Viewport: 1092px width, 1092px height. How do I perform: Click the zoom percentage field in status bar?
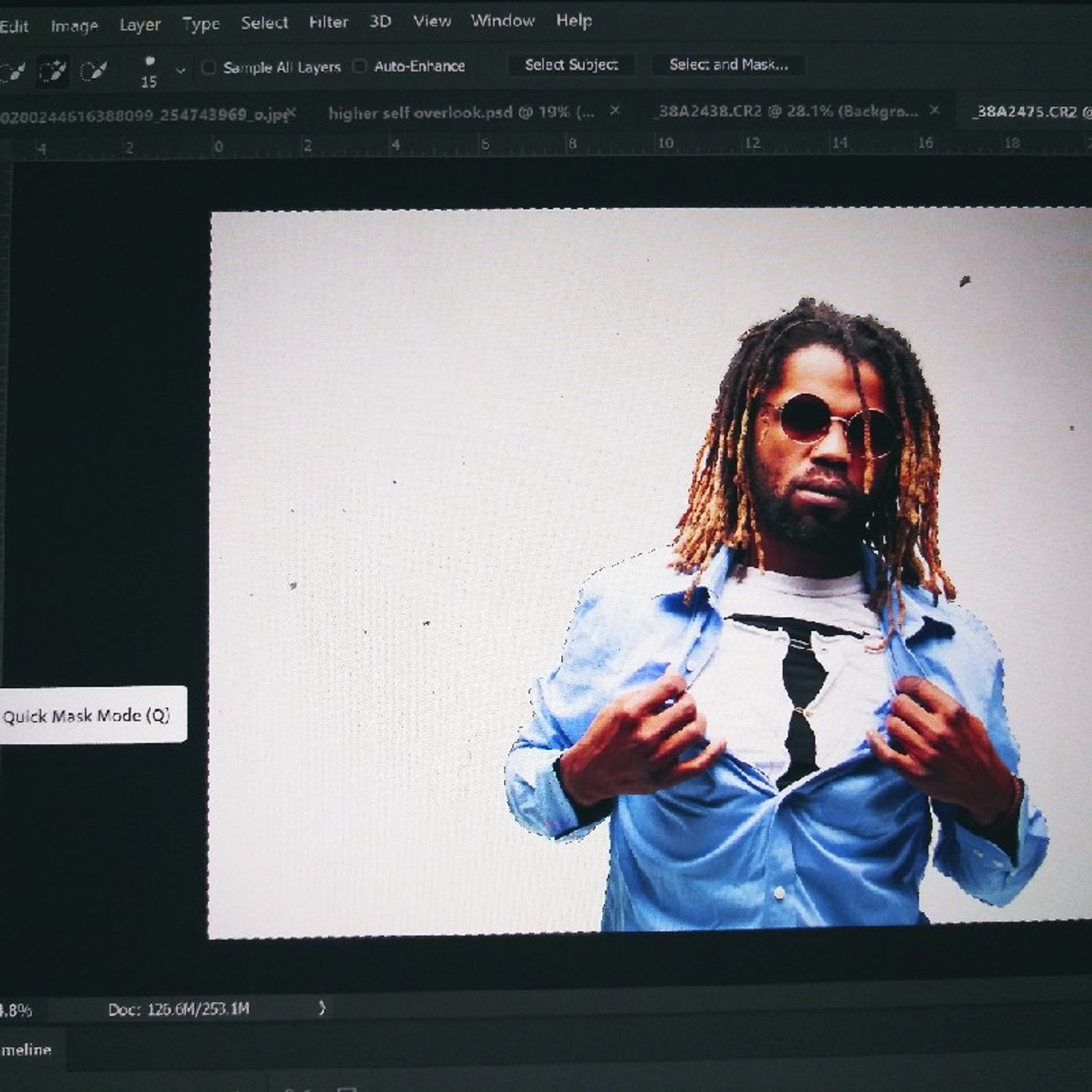(16, 1011)
